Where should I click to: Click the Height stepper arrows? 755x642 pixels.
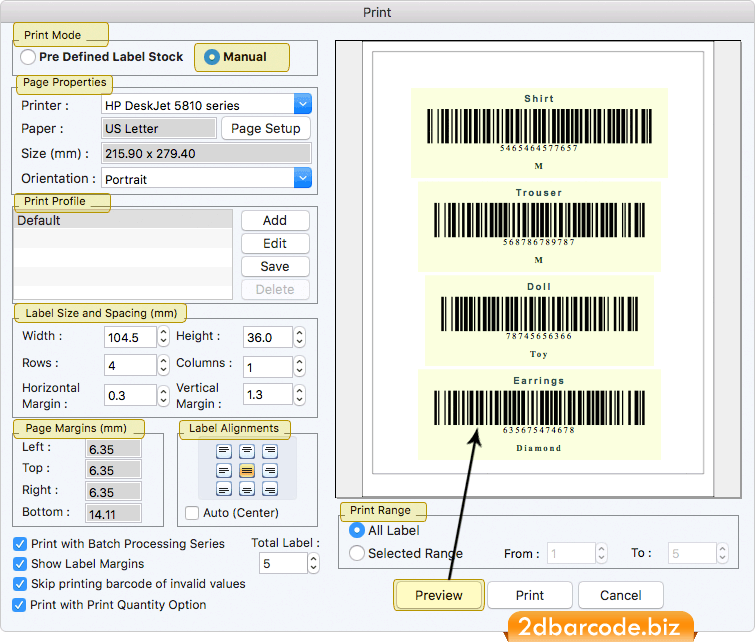pos(299,337)
